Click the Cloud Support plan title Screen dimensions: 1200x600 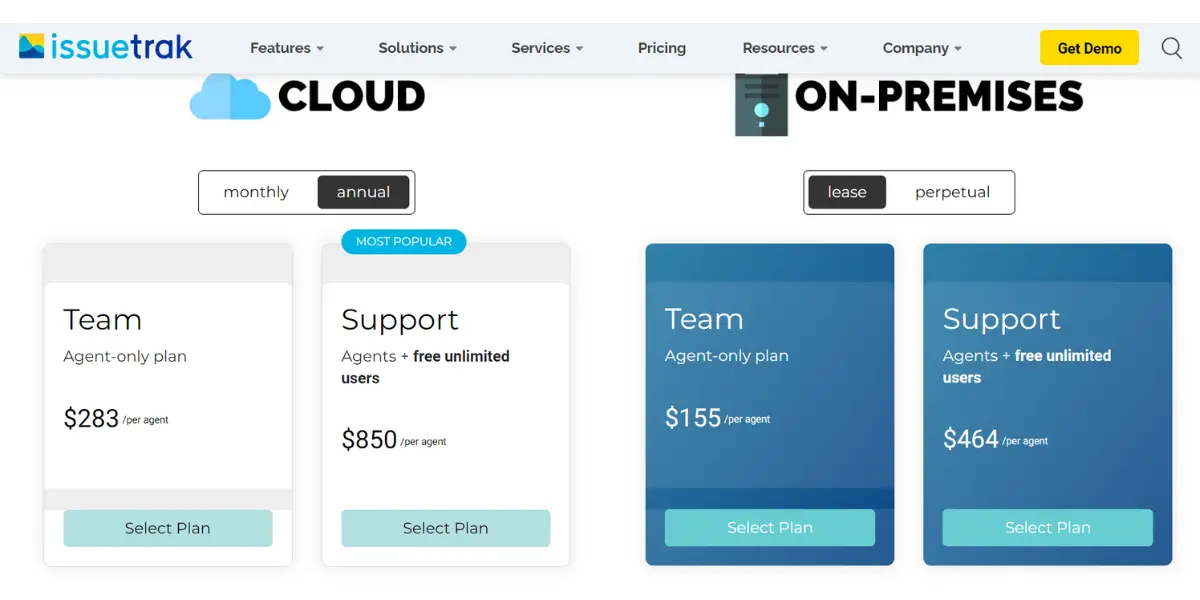[400, 320]
